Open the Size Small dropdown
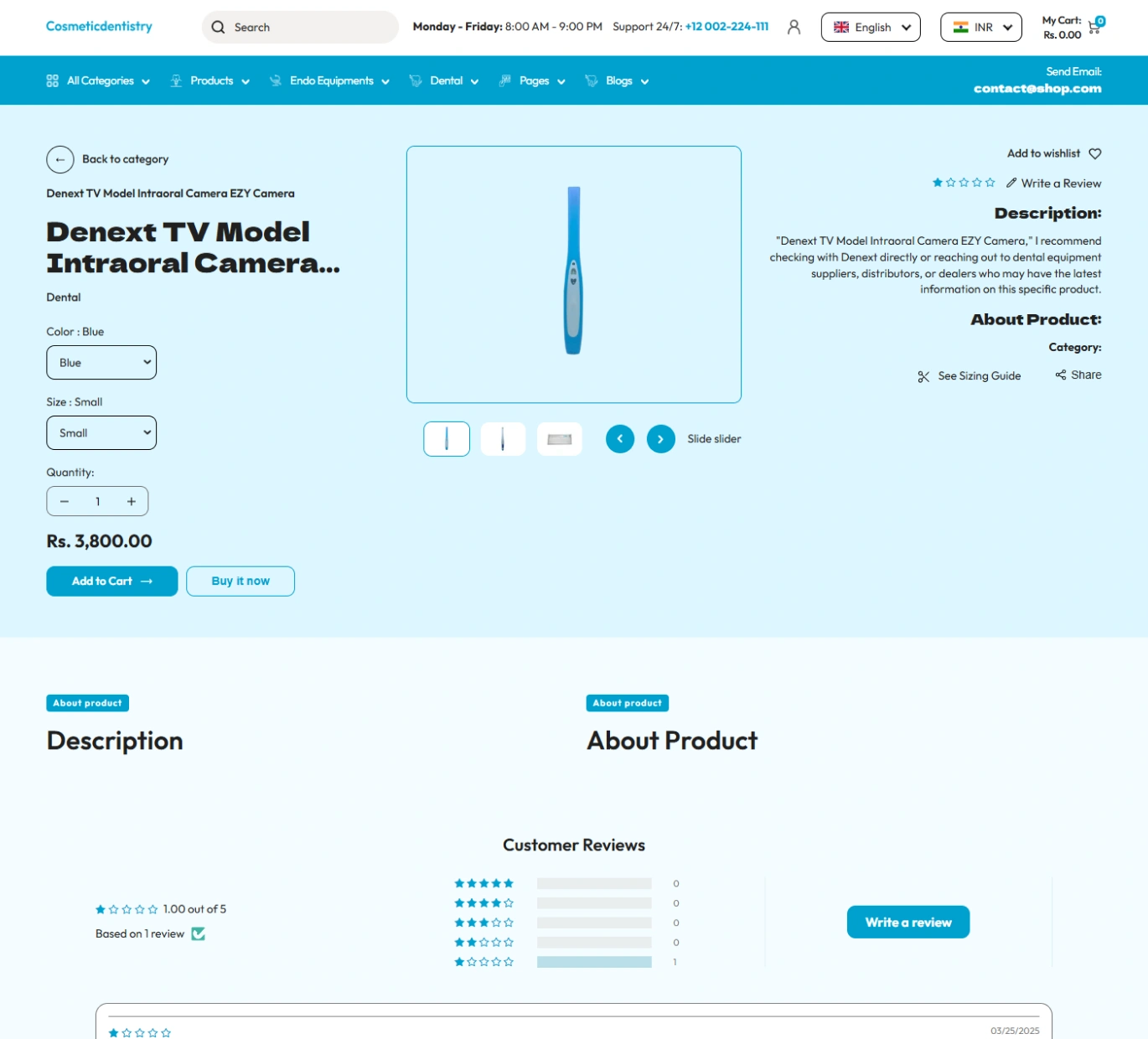The image size is (1148, 1039). coord(101,432)
